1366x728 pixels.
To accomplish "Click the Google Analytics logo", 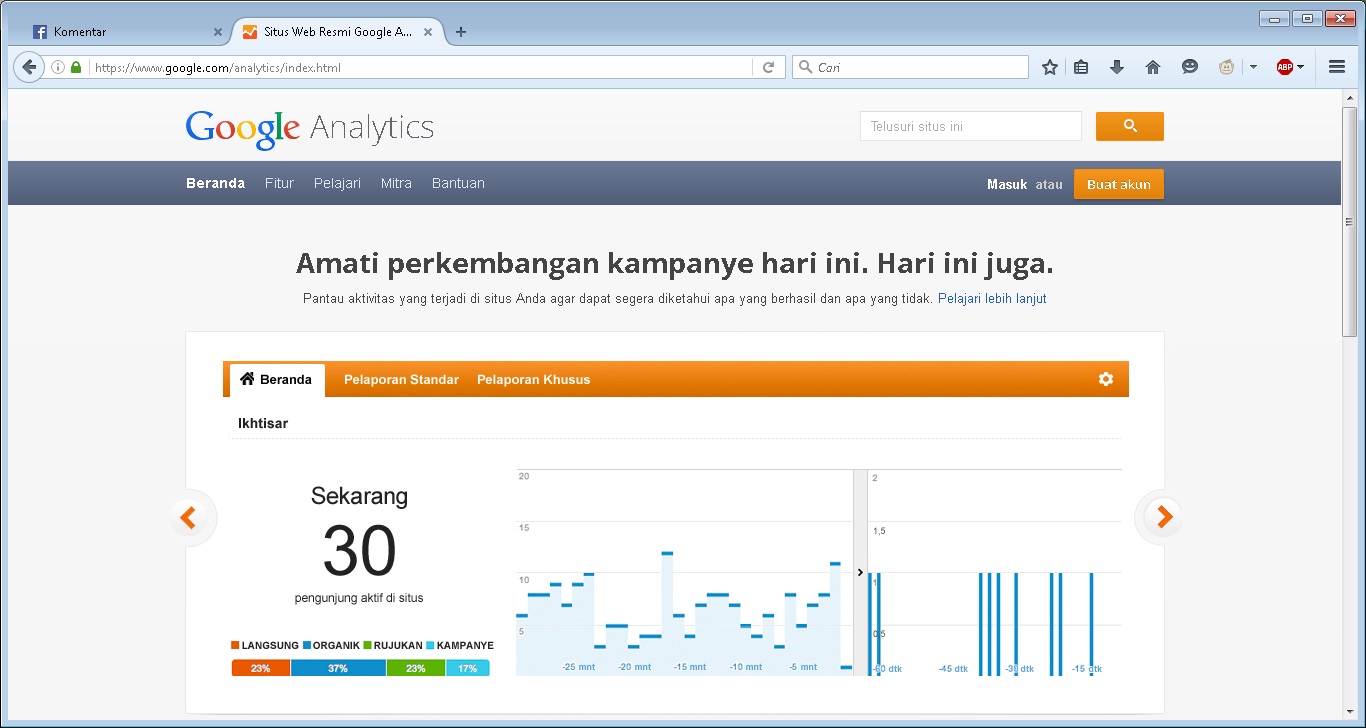I will (310, 128).
